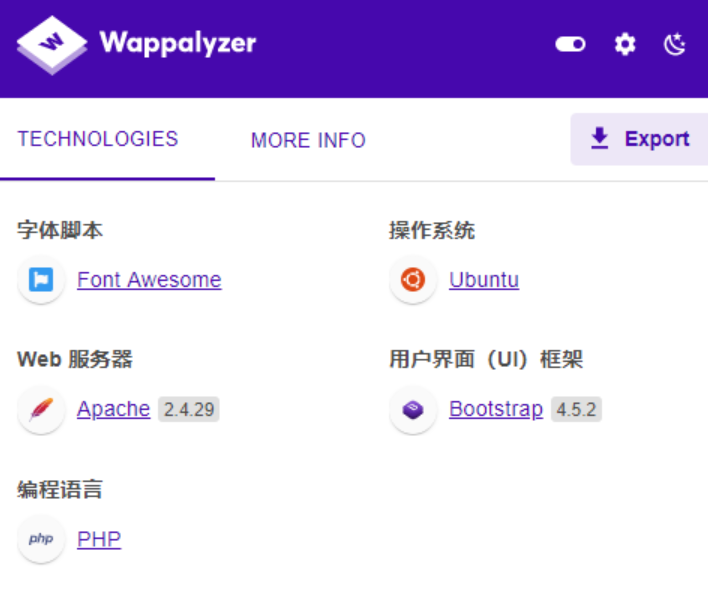Click the Bootstrap logo icon

[413, 410]
